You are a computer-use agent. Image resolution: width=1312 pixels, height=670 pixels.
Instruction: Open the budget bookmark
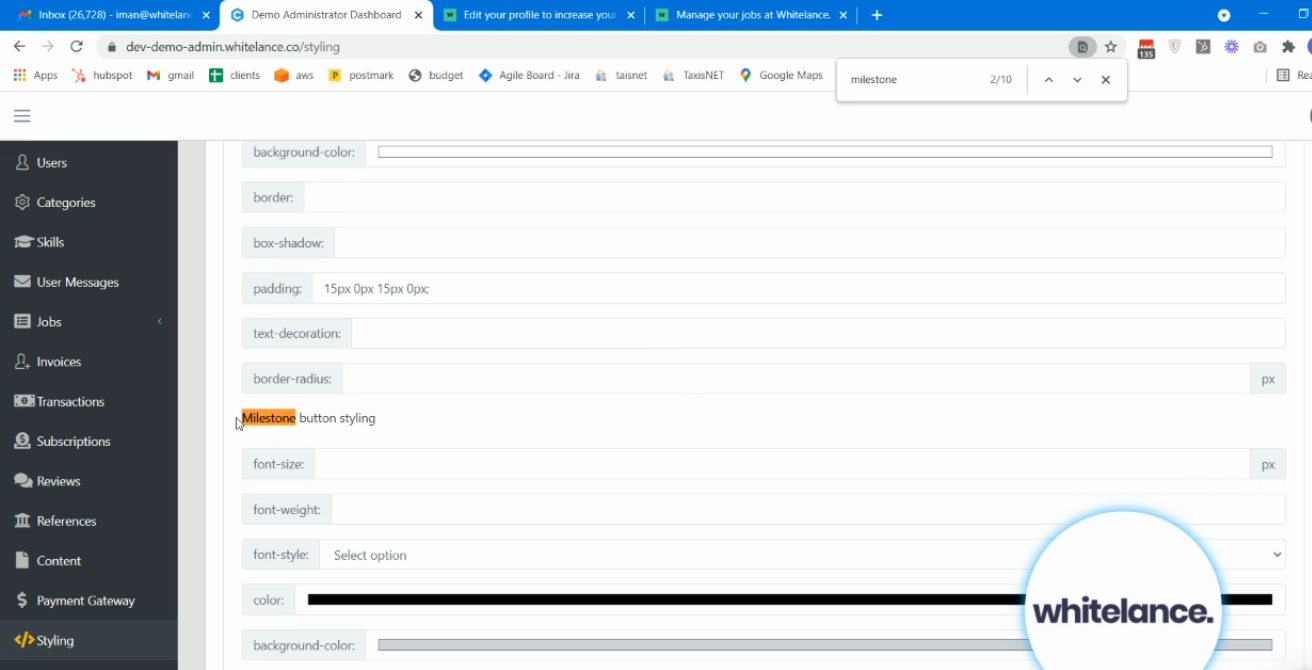tap(436, 75)
